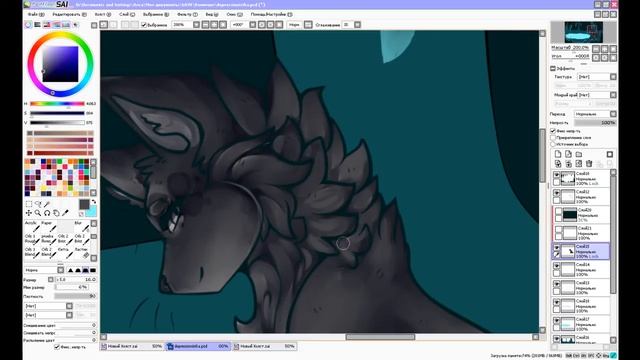Adjust the Плотность density slider
The image size is (640, 360).
[x=75, y=296]
